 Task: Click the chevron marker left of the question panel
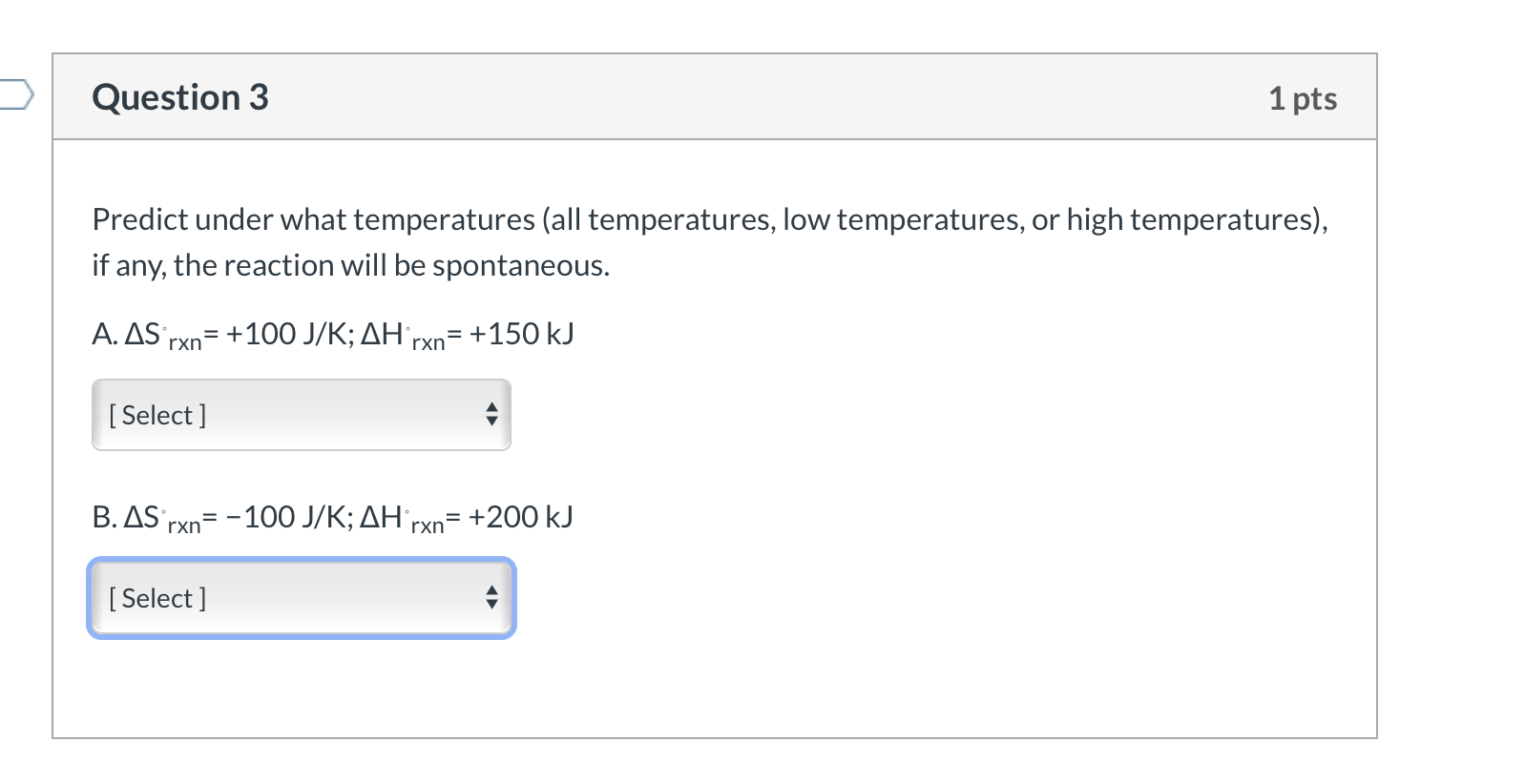pyautogui.click(x=16, y=94)
